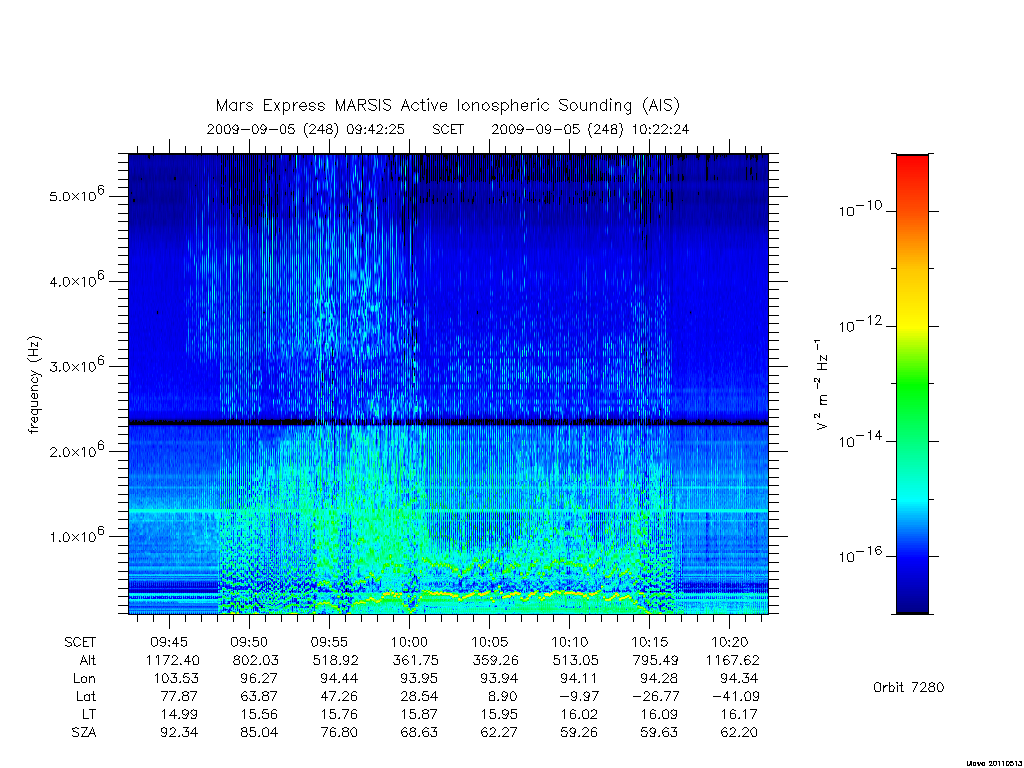Click altitude value '795.49'
Screen dimensions: 1024x768
tap(656, 660)
